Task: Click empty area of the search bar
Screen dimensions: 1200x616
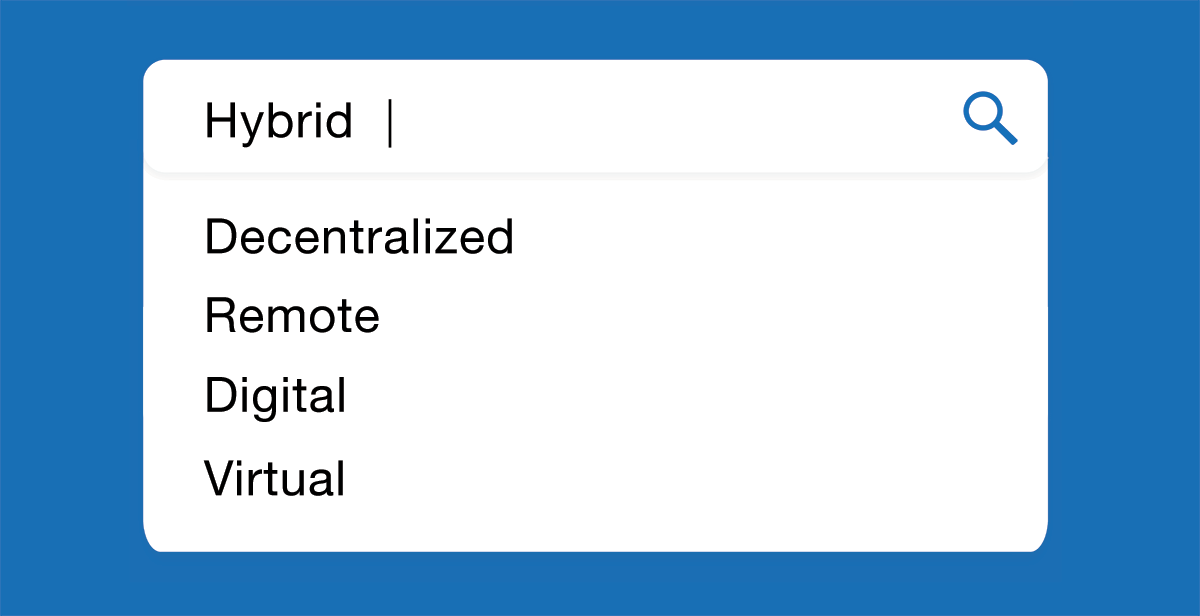Action: pyautogui.click(x=670, y=120)
